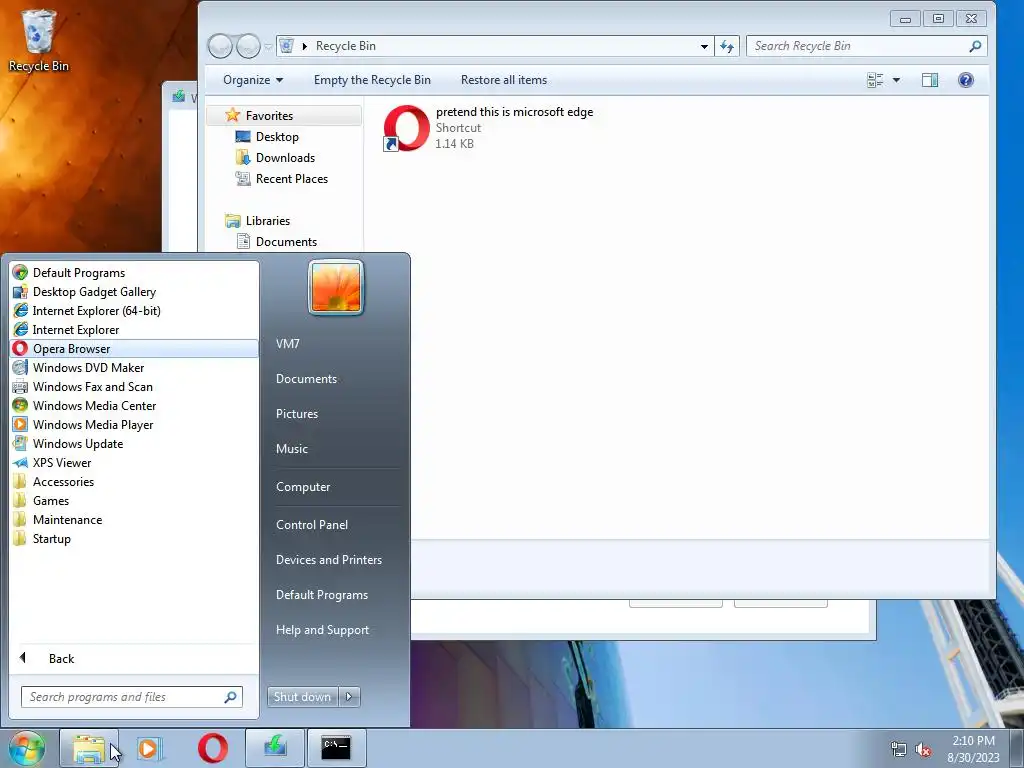
Task: Click Empty the Recycle Bin
Action: point(372,80)
